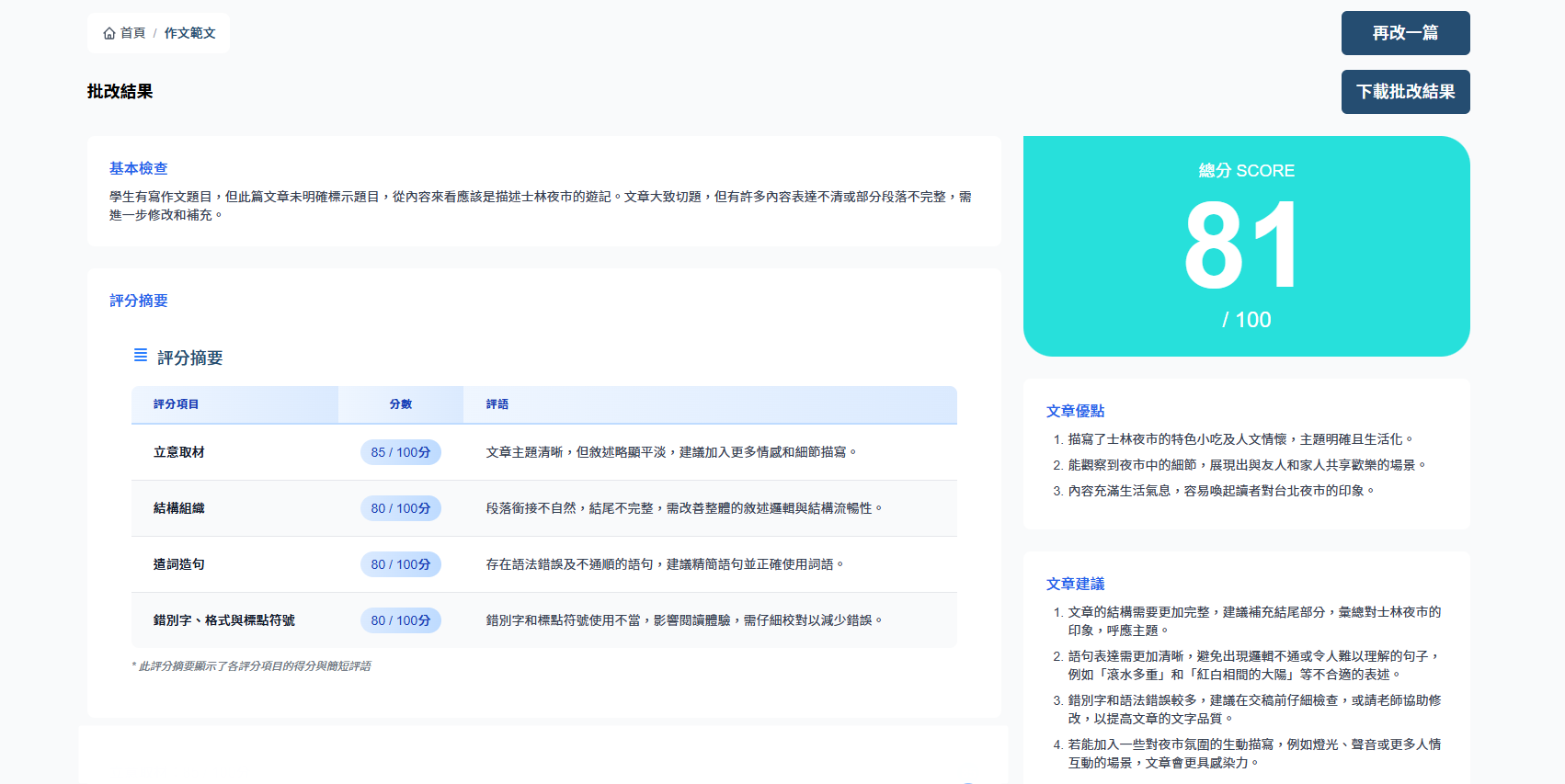Click the 85 / 100分 score badge
The width and height of the screenshot is (1565, 784).
click(x=400, y=452)
